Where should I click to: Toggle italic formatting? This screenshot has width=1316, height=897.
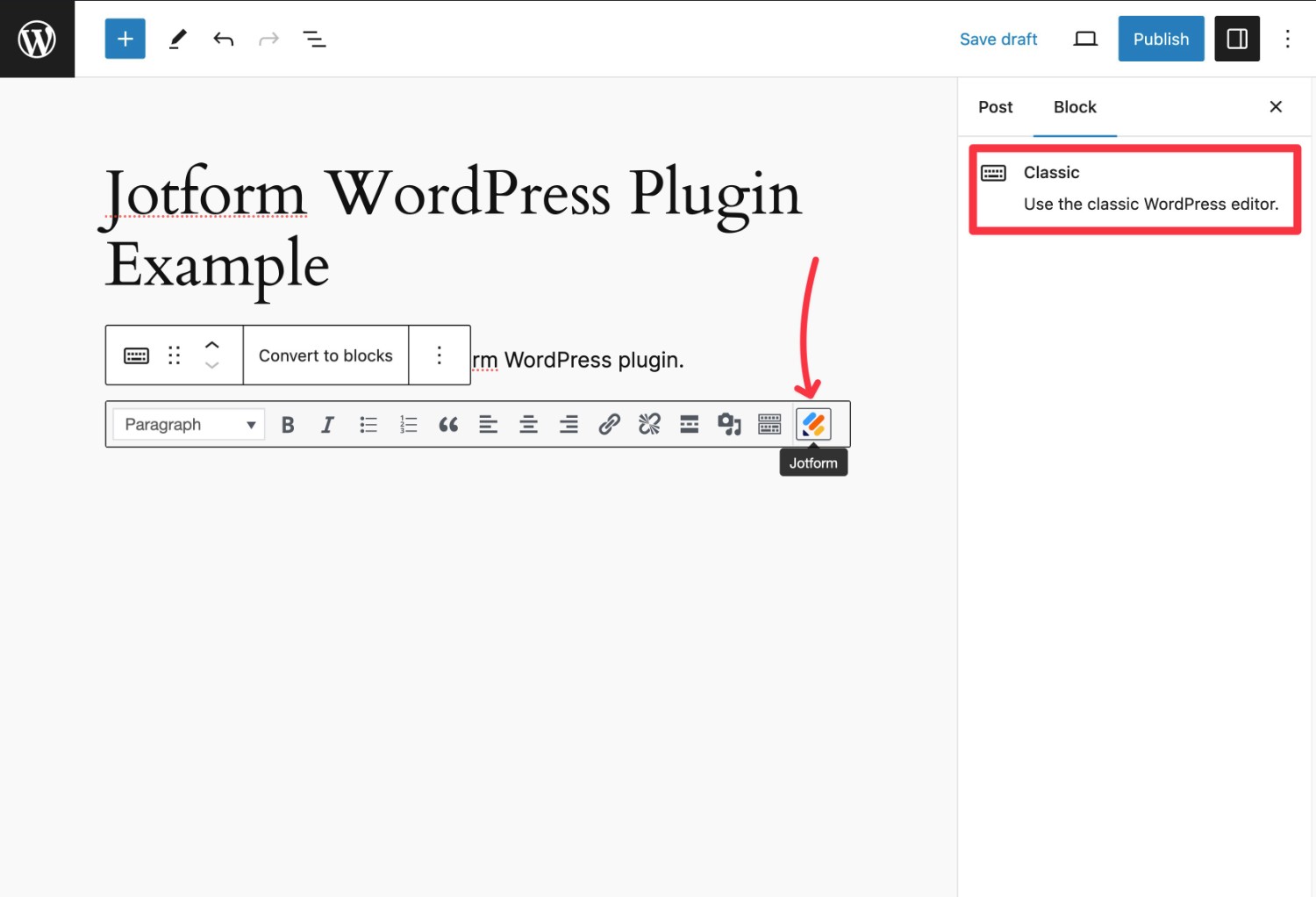coord(328,425)
